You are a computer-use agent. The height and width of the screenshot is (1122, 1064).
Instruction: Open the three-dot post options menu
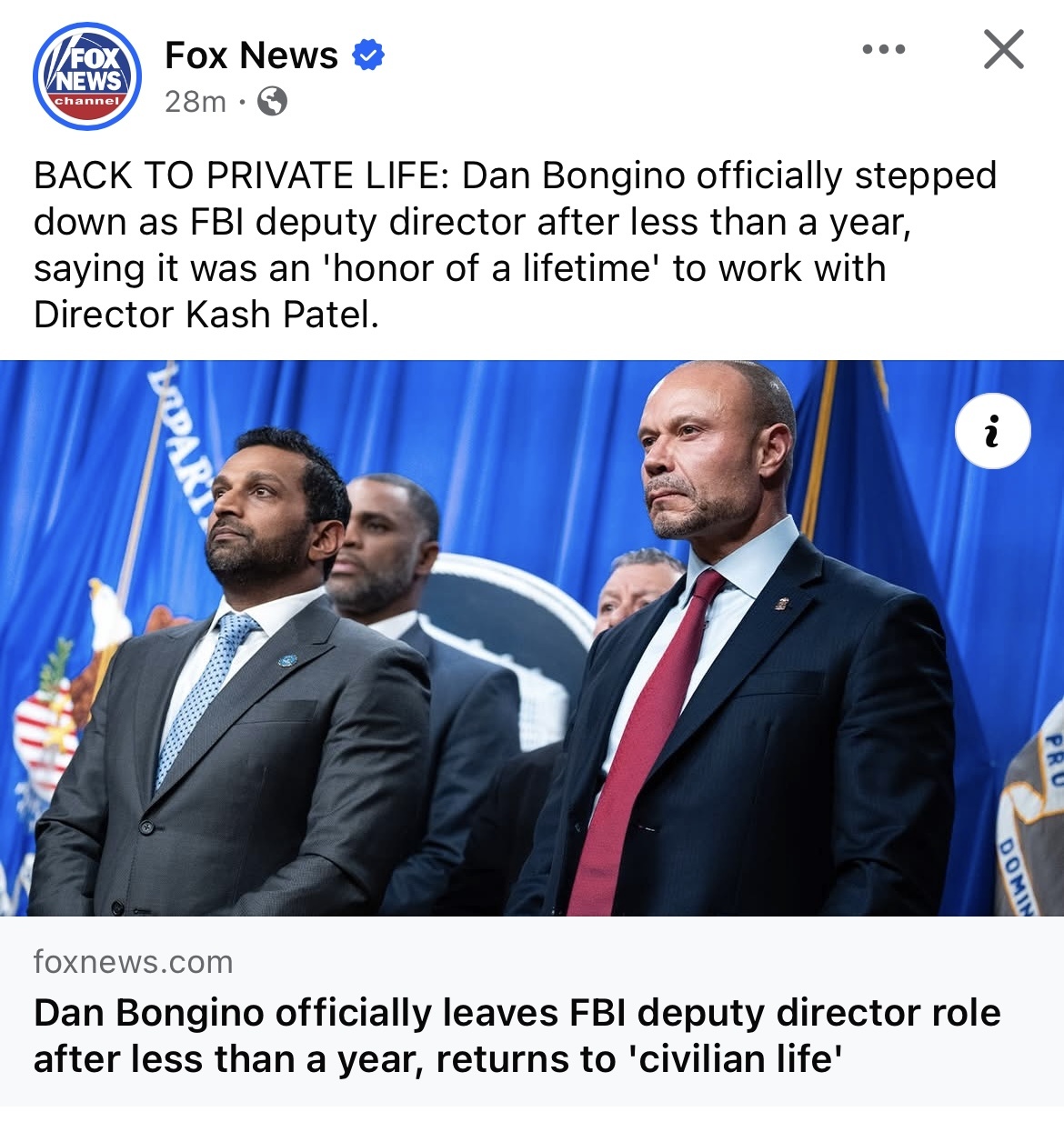coord(884,49)
